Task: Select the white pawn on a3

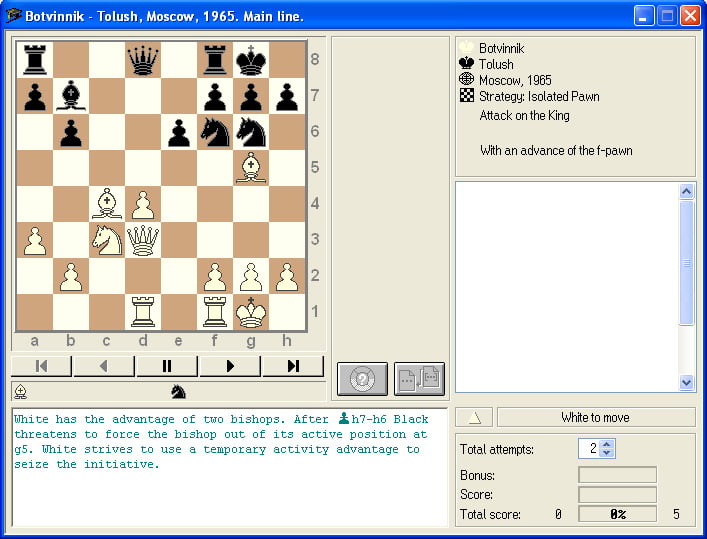Action: [x=35, y=240]
